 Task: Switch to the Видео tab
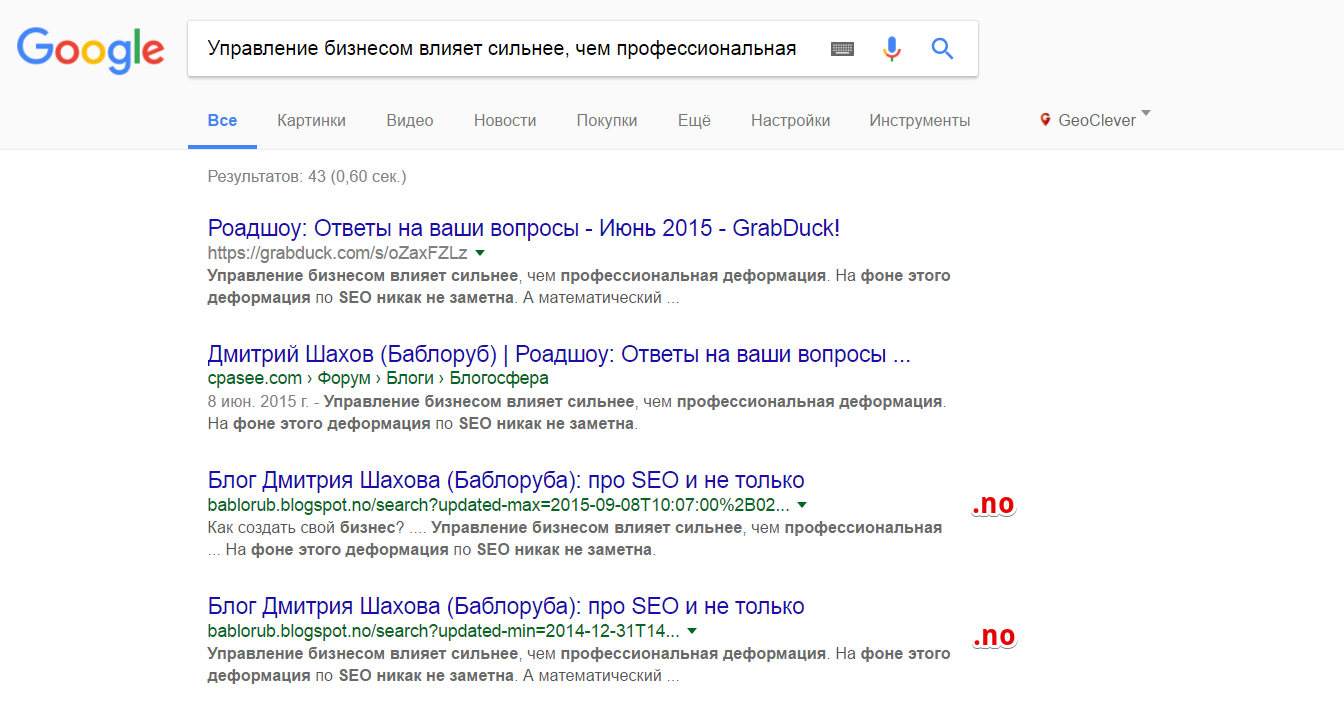coord(410,120)
